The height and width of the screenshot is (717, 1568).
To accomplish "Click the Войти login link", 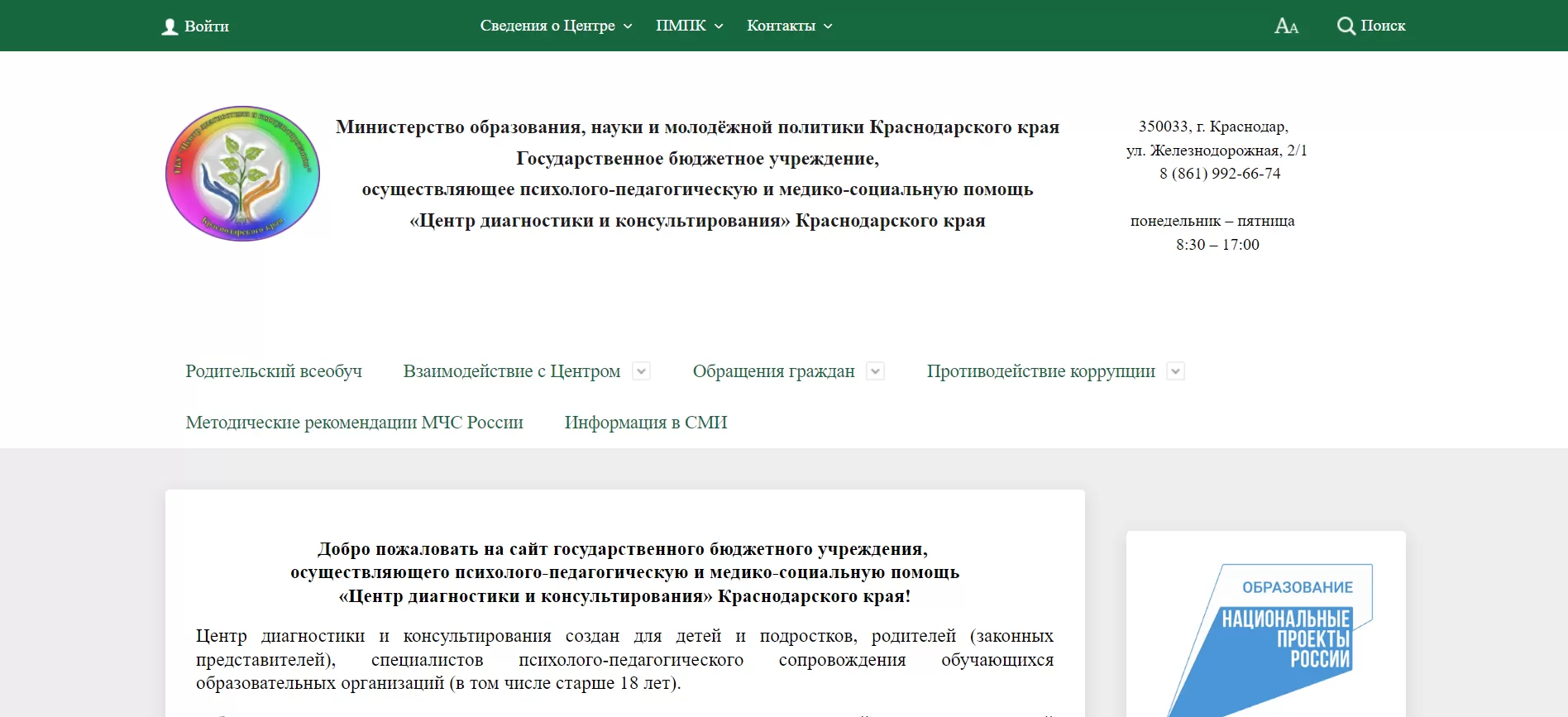I will coord(207,26).
